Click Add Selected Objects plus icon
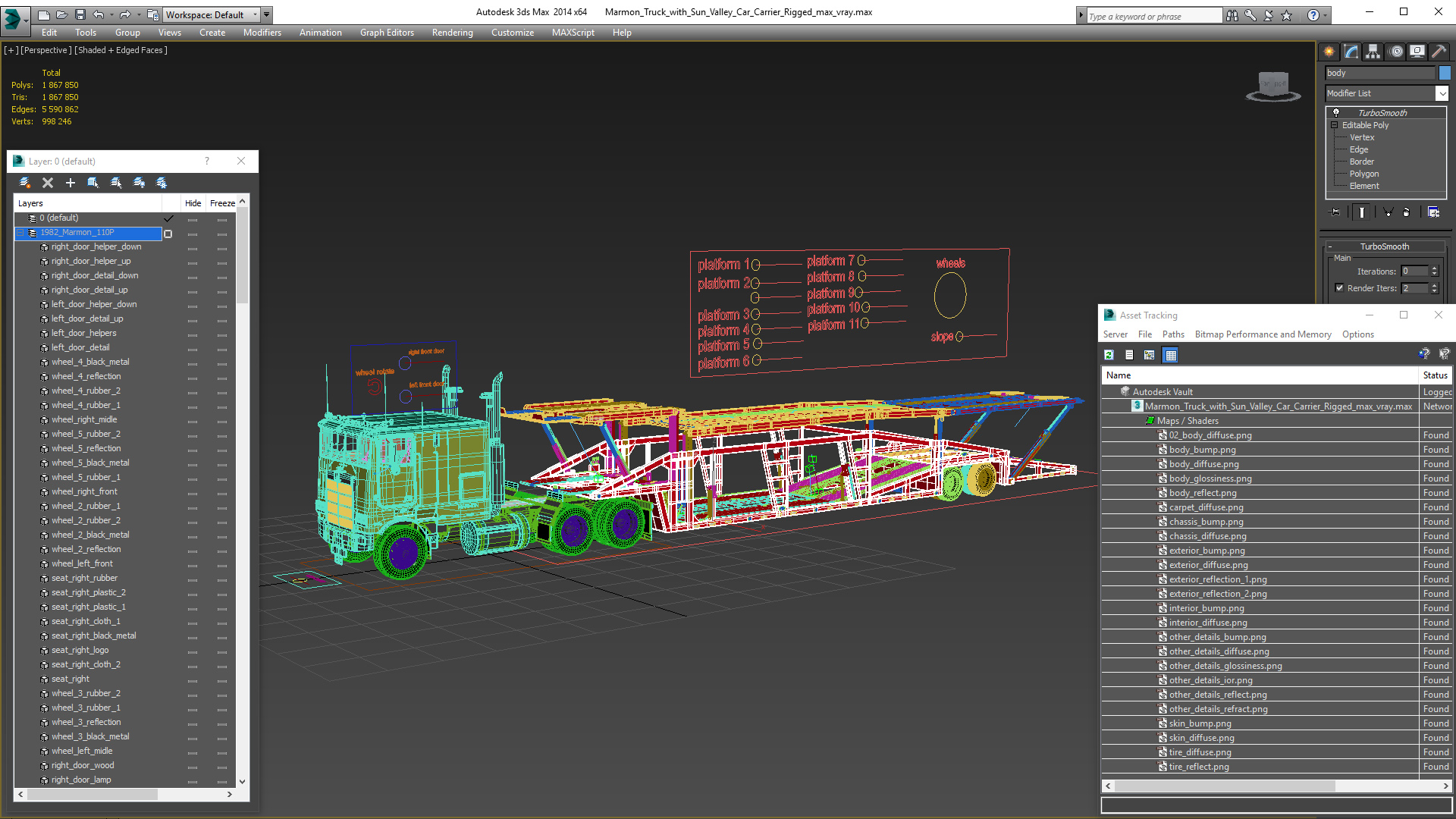 coord(71,183)
